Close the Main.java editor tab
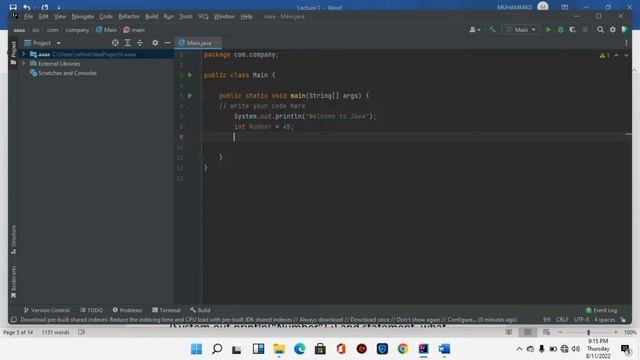The width and height of the screenshot is (640, 360). tap(217, 43)
